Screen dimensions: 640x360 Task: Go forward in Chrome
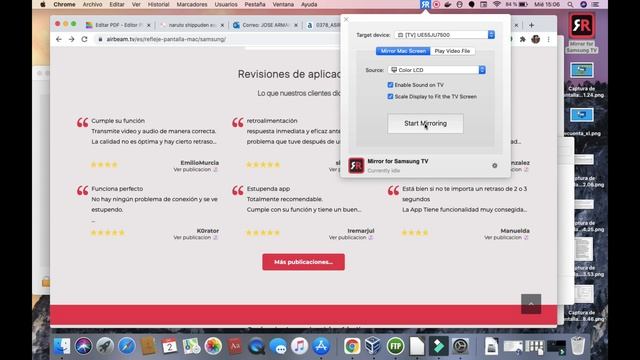[x=71, y=39]
